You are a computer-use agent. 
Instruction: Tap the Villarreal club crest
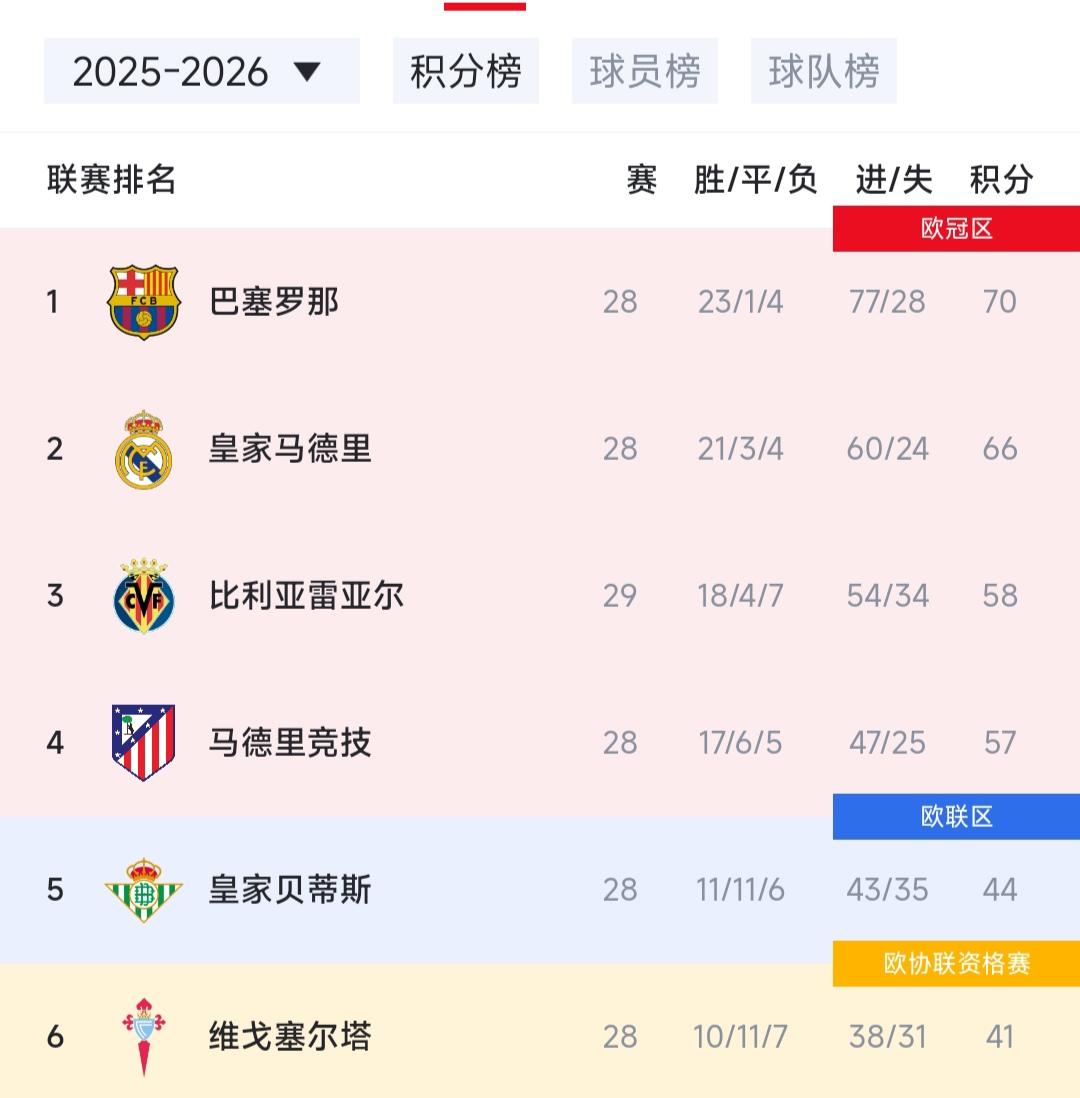pos(144,596)
